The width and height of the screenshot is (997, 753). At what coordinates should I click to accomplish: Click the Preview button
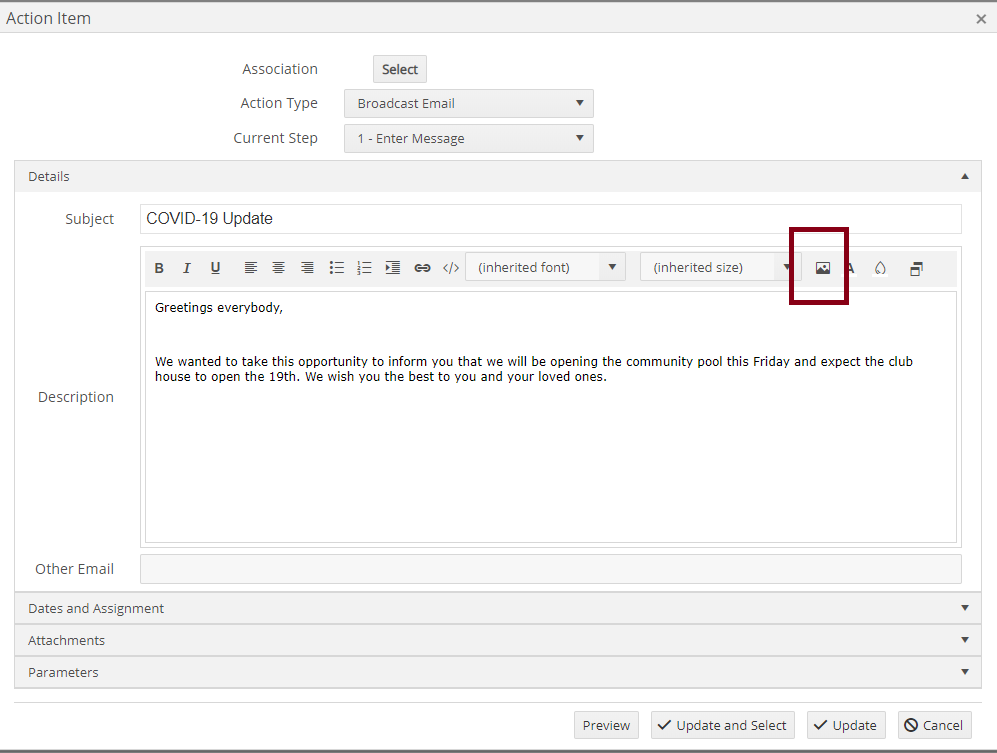click(606, 725)
